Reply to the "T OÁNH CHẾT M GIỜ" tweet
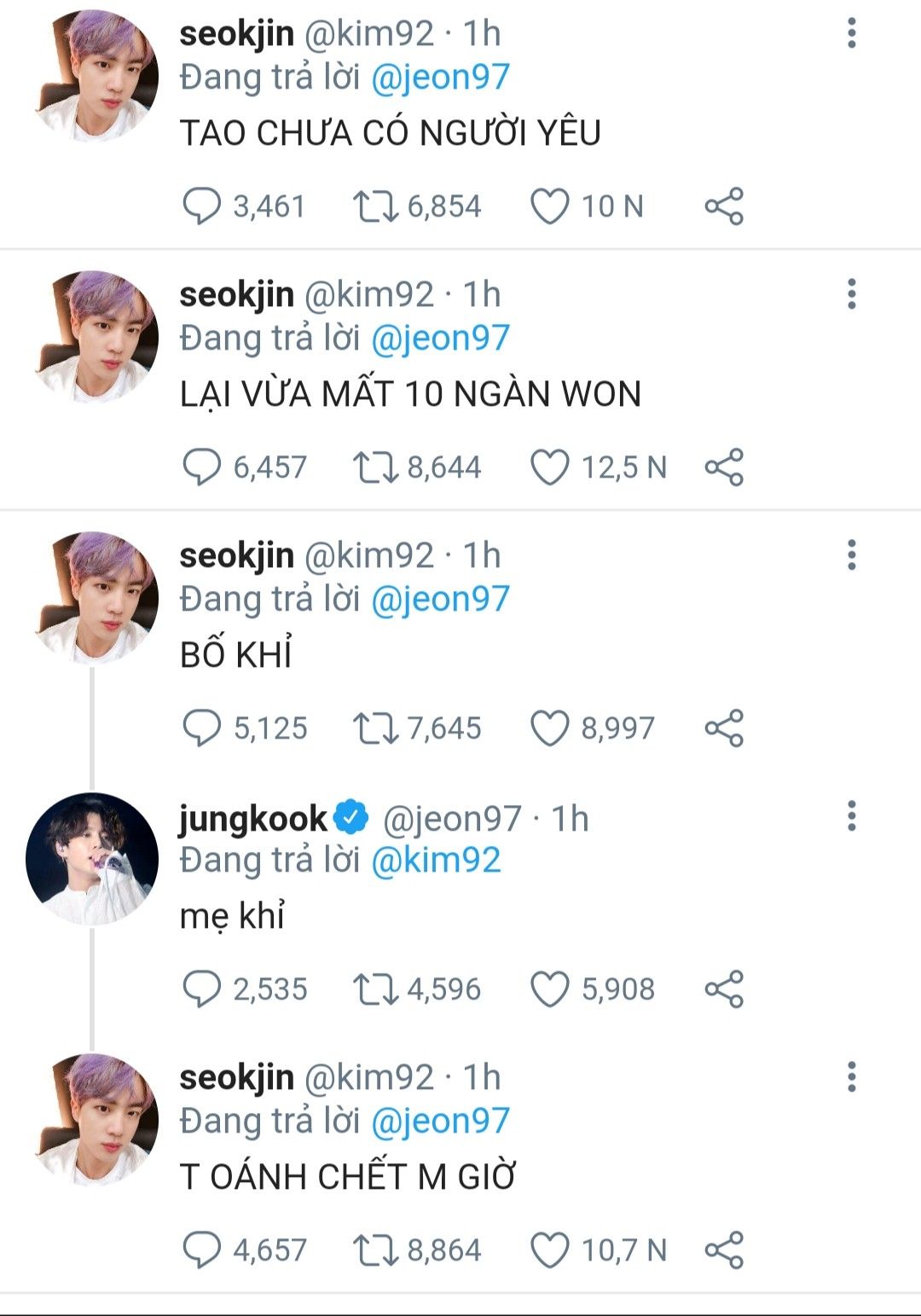The width and height of the screenshot is (921, 1316). [x=202, y=1250]
